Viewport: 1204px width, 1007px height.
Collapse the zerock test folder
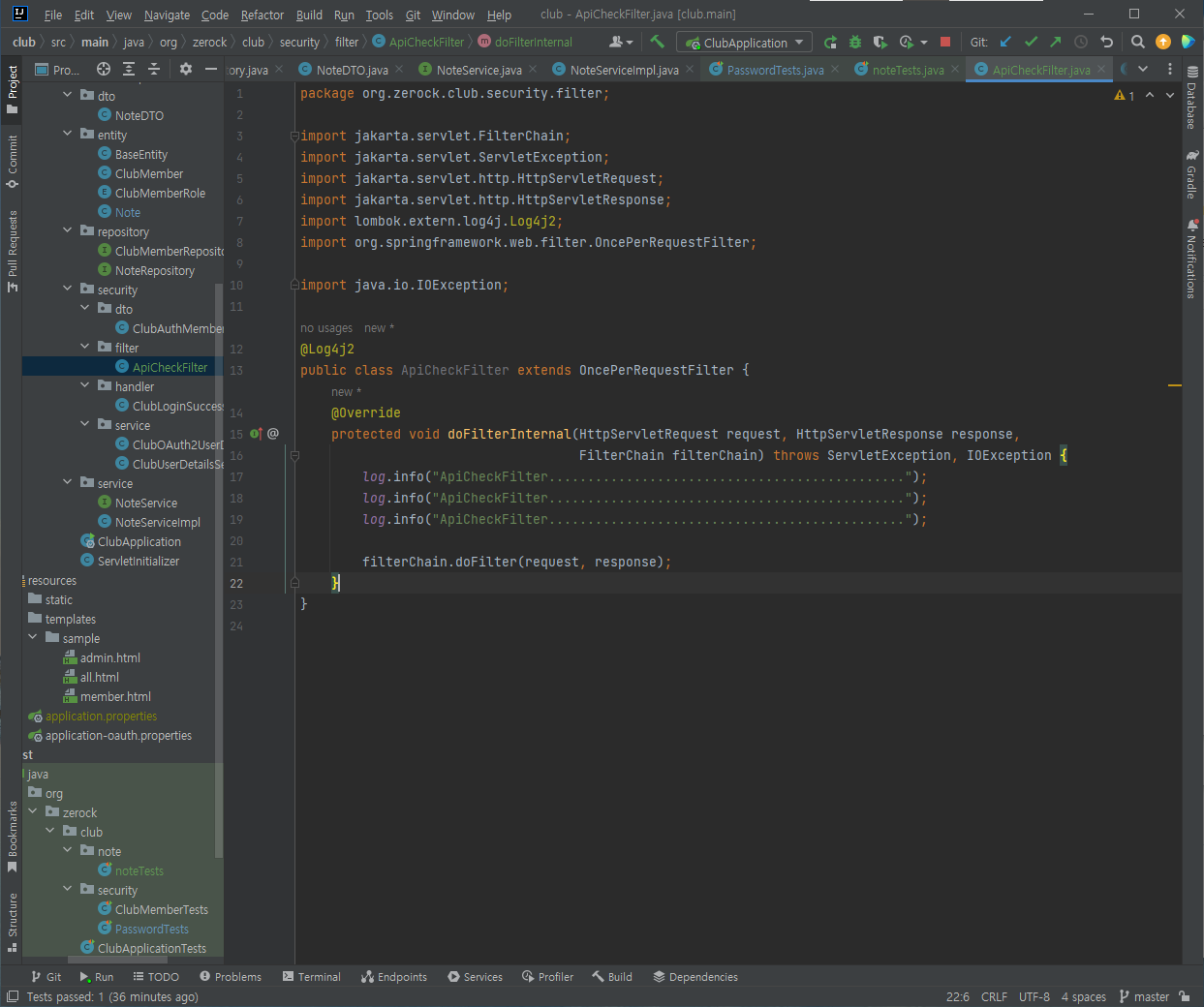click(x=32, y=812)
